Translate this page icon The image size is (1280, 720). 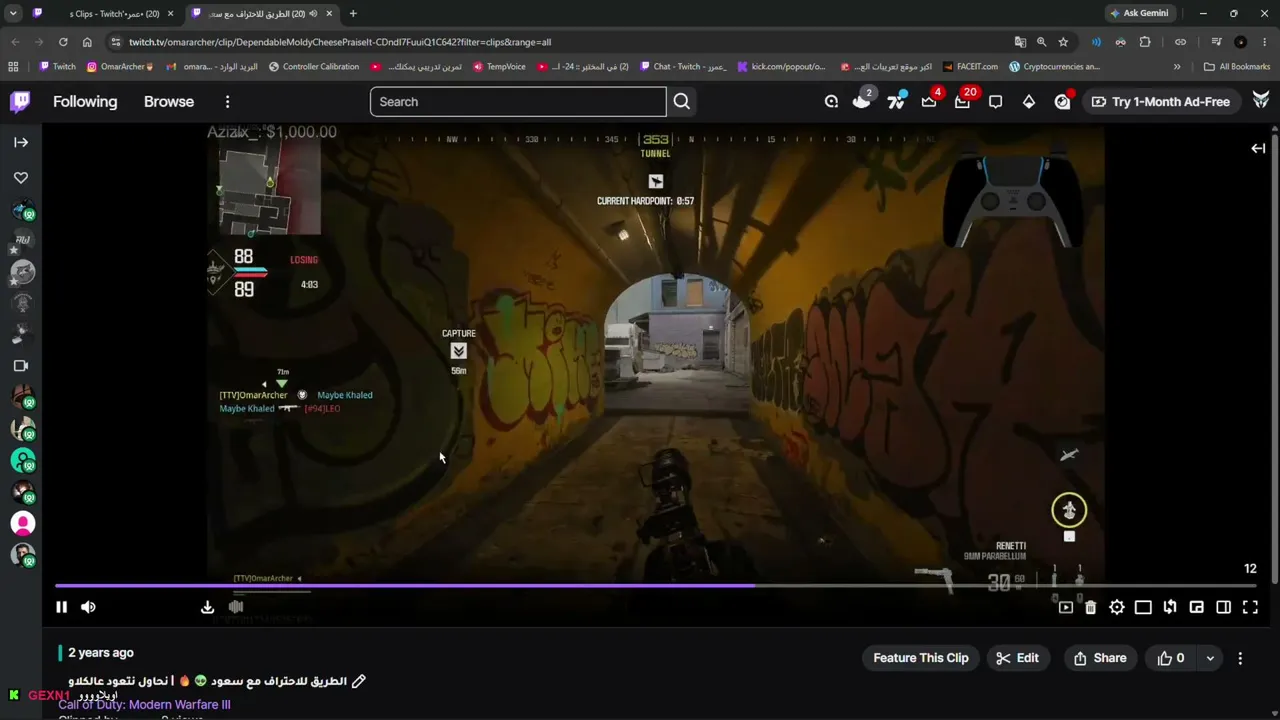tap(1020, 42)
